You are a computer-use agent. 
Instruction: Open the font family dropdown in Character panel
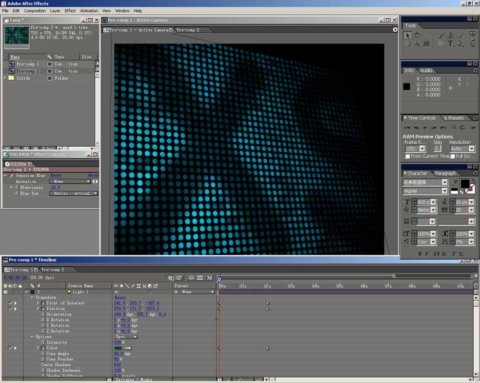(425, 182)
